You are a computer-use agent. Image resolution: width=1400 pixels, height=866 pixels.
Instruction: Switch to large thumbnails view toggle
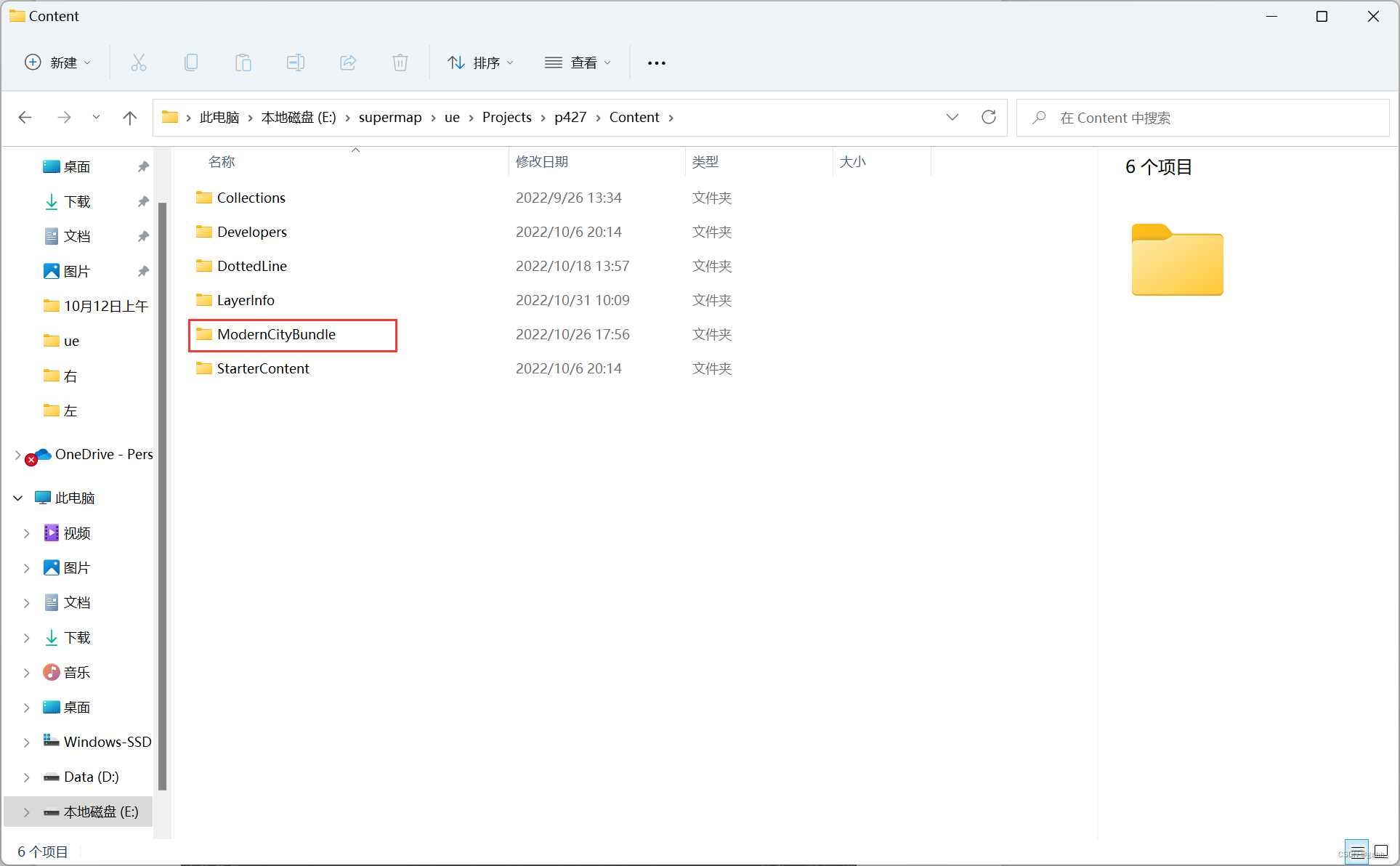point(1381,851)
